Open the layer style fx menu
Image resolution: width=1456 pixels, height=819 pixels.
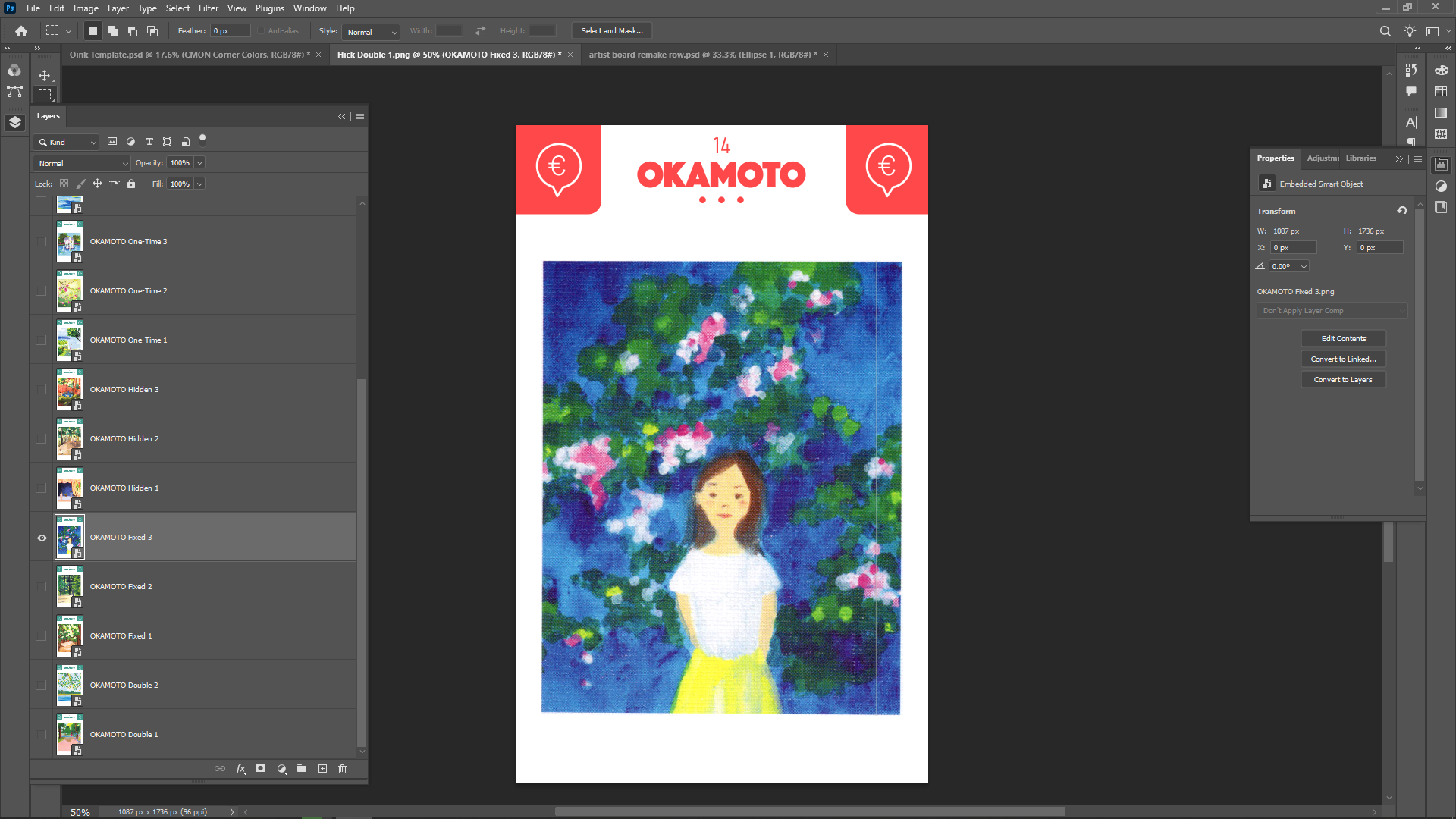point(240,769)
